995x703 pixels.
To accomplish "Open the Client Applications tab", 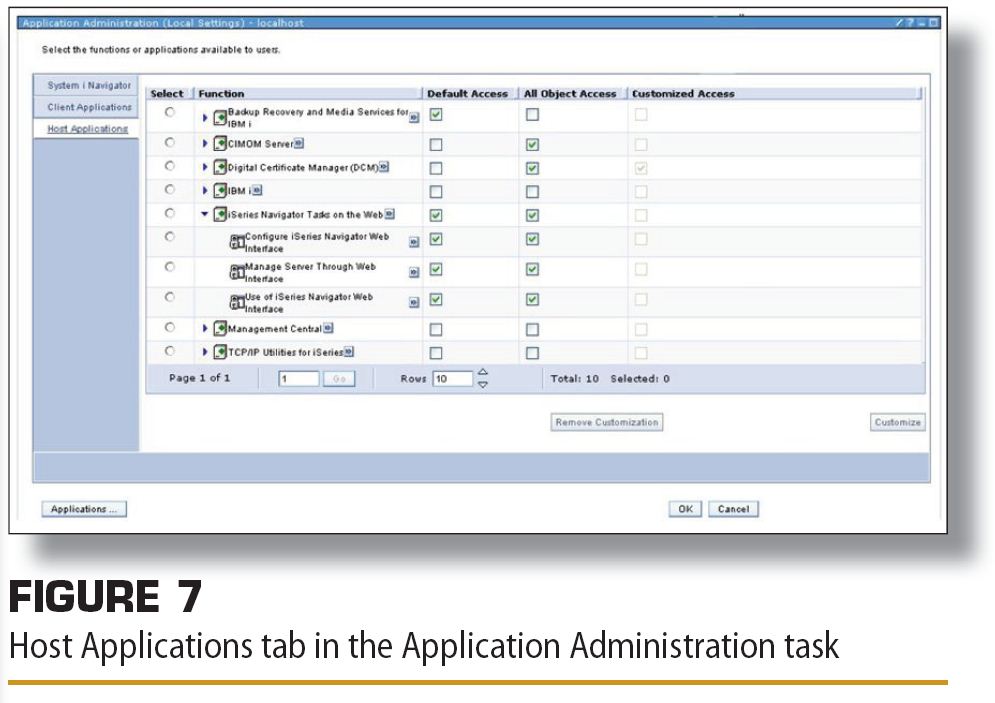I will 89,107.
